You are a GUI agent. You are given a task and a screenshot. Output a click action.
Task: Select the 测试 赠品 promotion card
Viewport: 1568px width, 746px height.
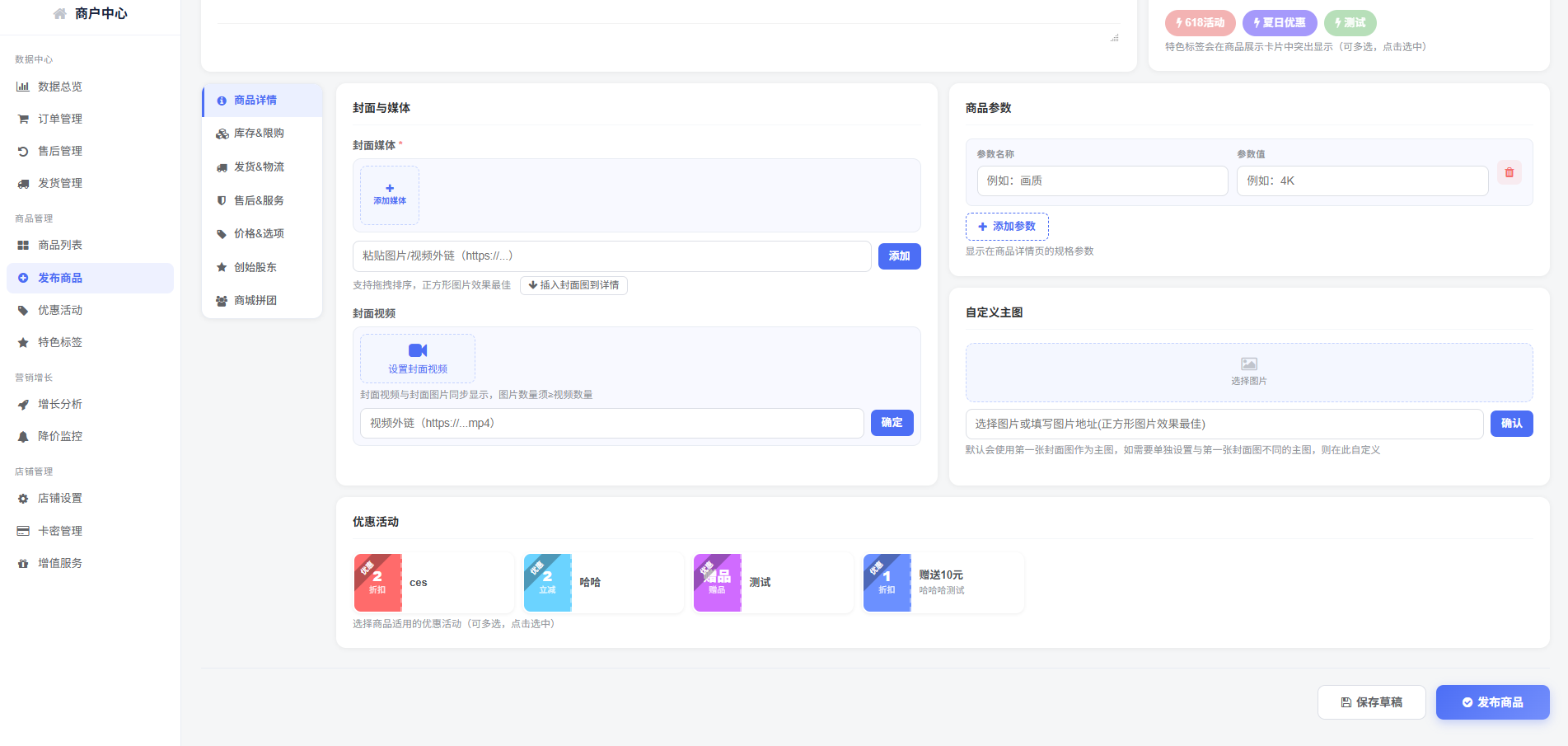[x=774, y=583]
